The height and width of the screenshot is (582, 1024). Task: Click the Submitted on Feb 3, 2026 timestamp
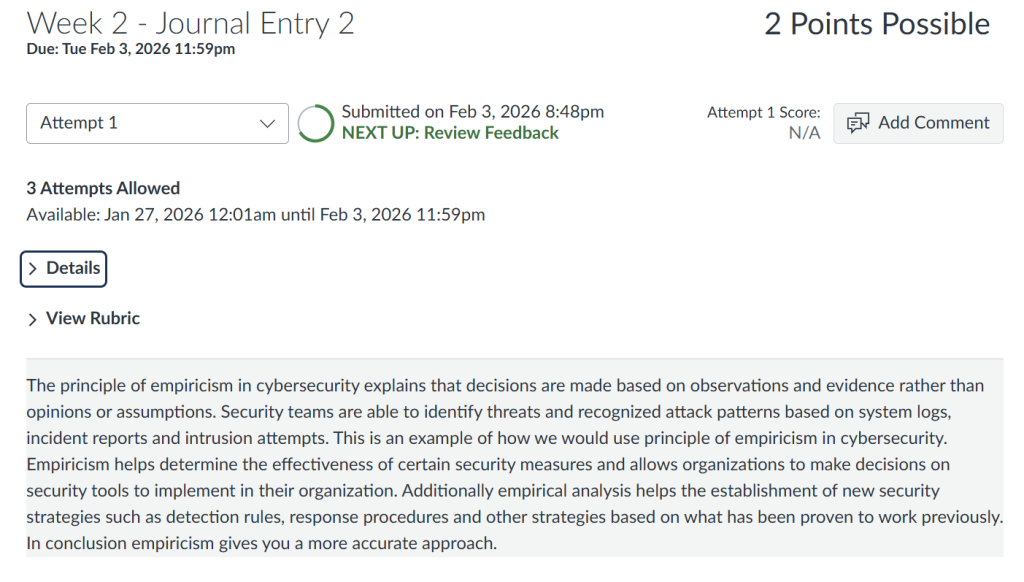point(472,112)
